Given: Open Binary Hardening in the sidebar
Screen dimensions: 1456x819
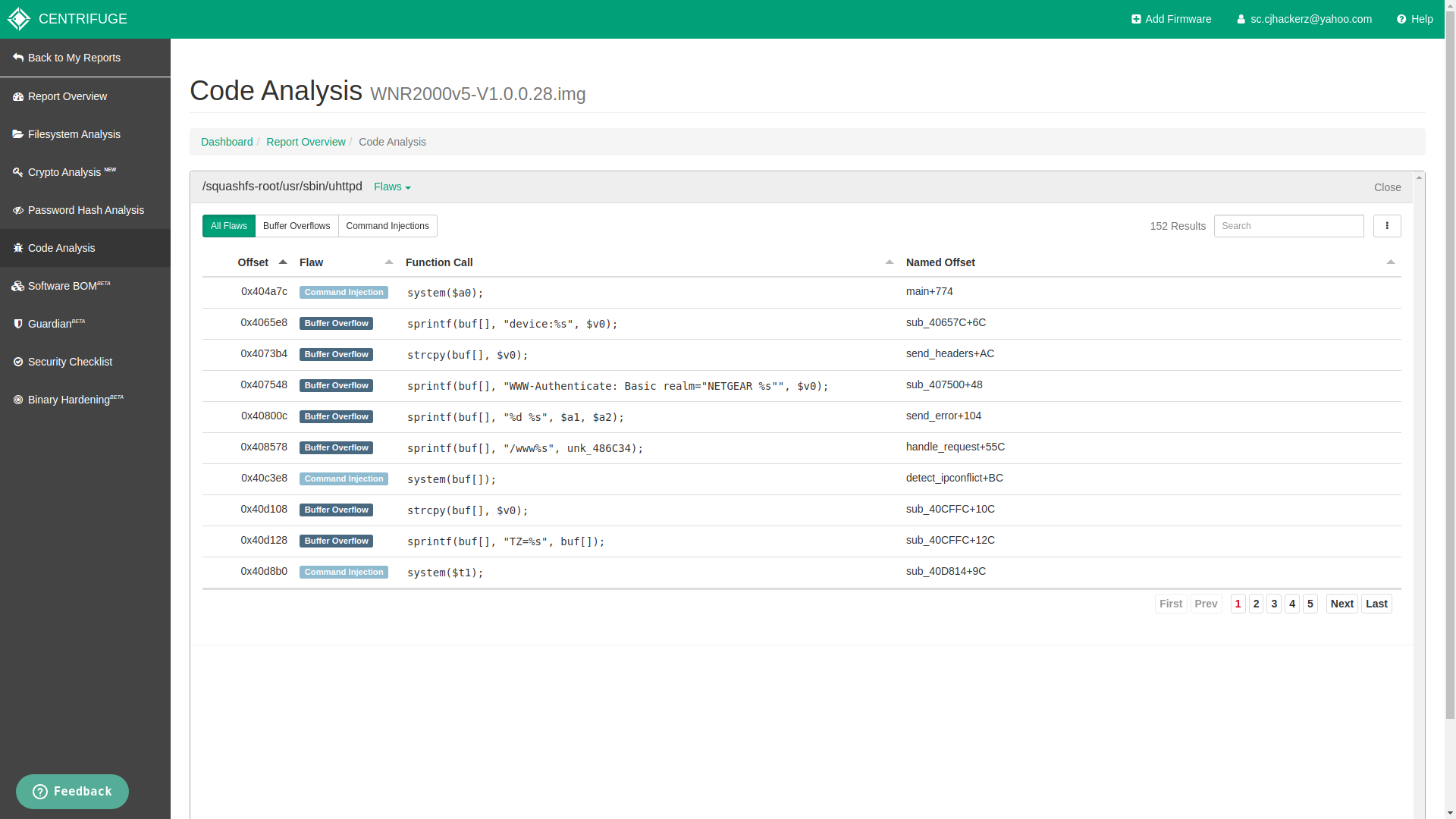Looking at the screenshot, I should (85, 400).
